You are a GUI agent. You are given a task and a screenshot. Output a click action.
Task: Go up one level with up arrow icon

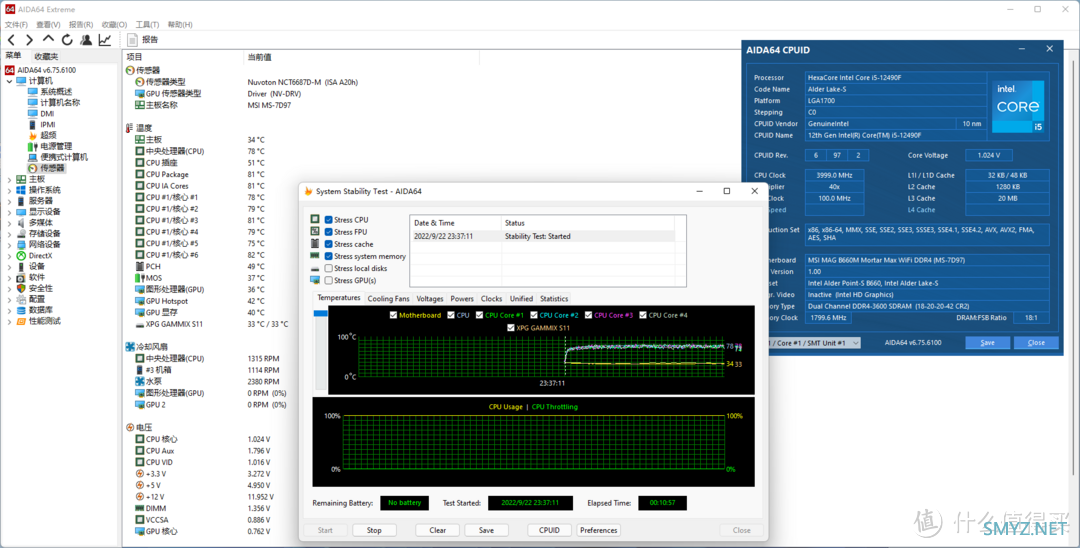[x=48, y=40]
